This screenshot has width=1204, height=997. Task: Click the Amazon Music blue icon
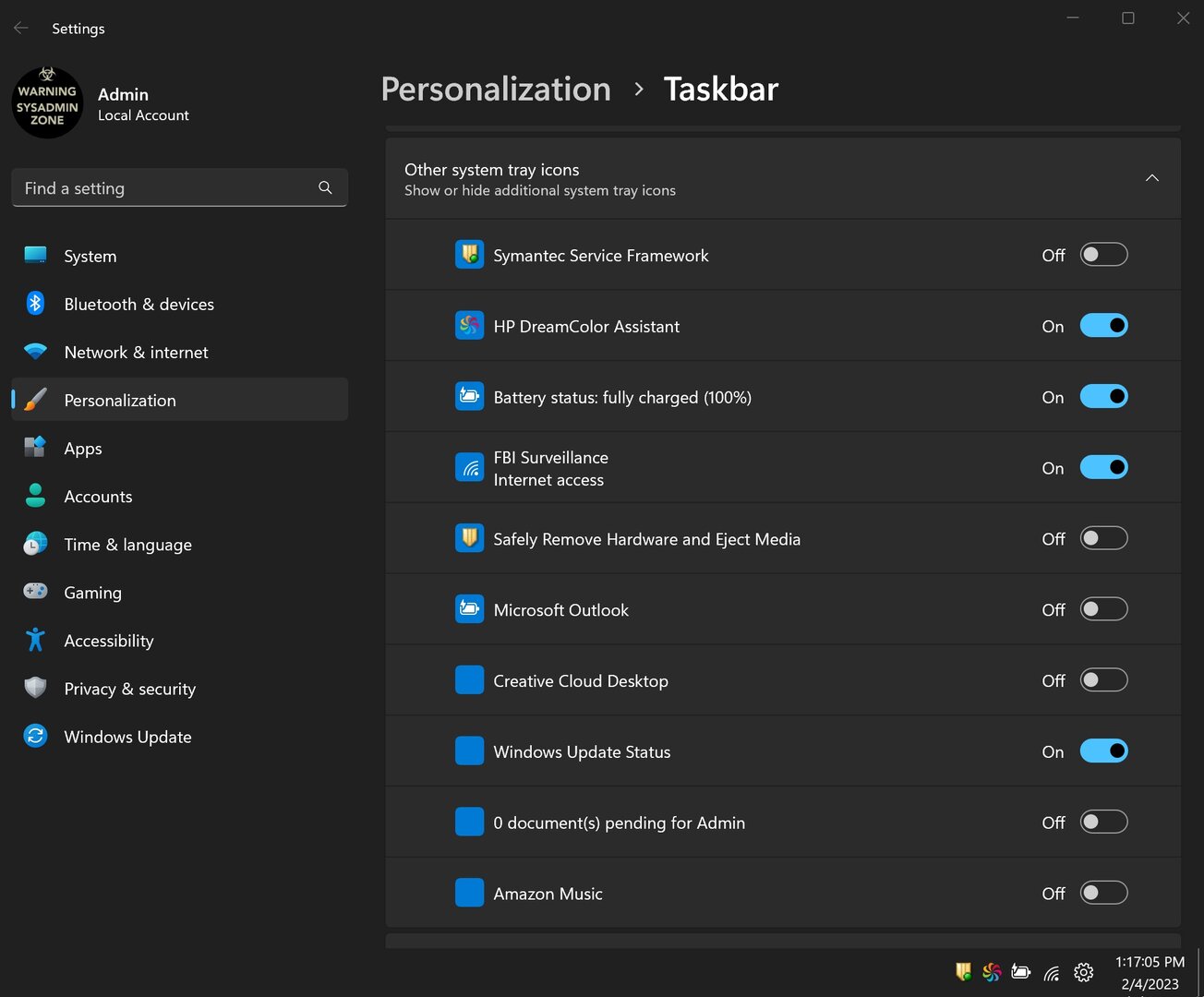469,893
